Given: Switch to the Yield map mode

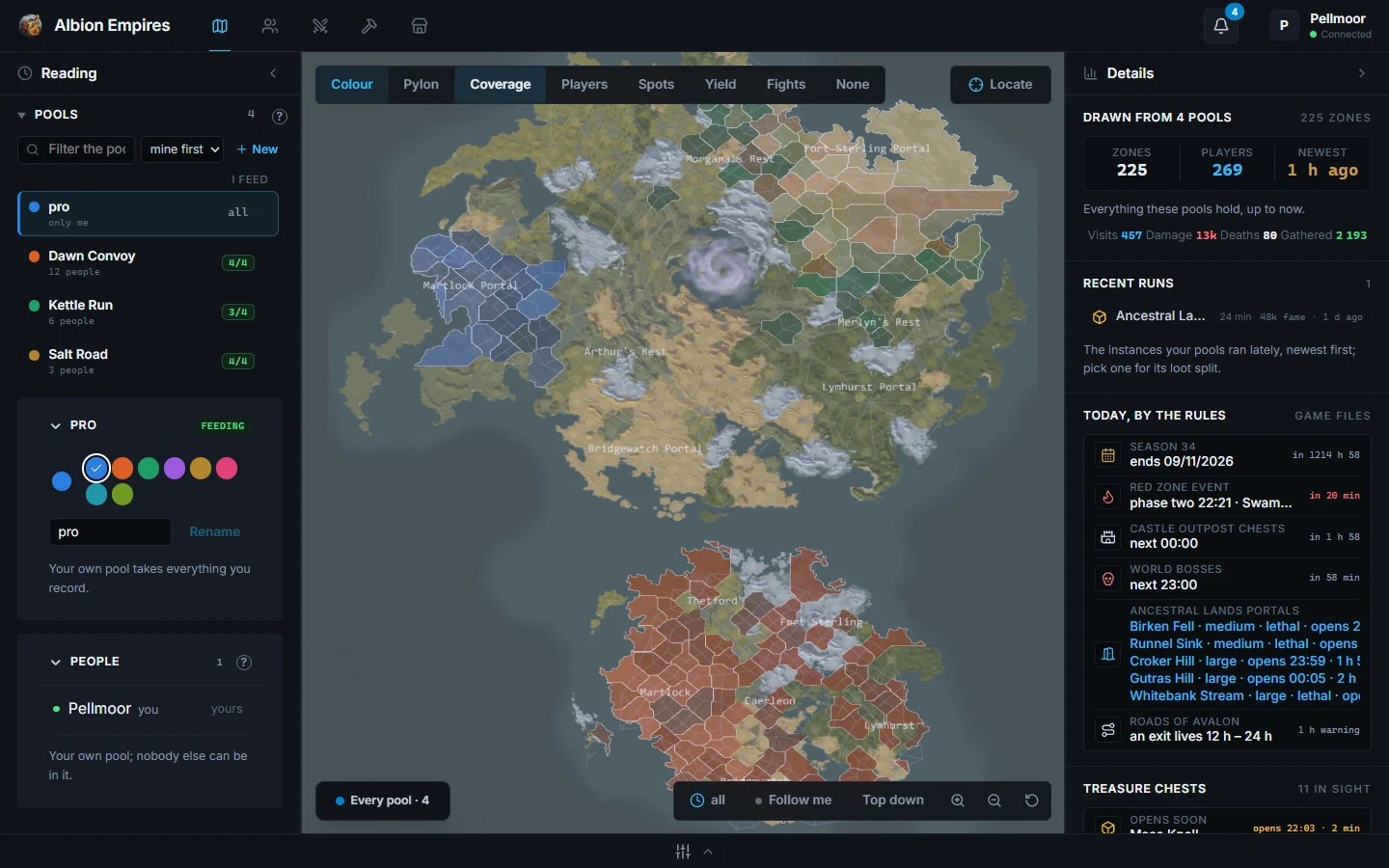Looking at the screenshot, I should (721, 85).
